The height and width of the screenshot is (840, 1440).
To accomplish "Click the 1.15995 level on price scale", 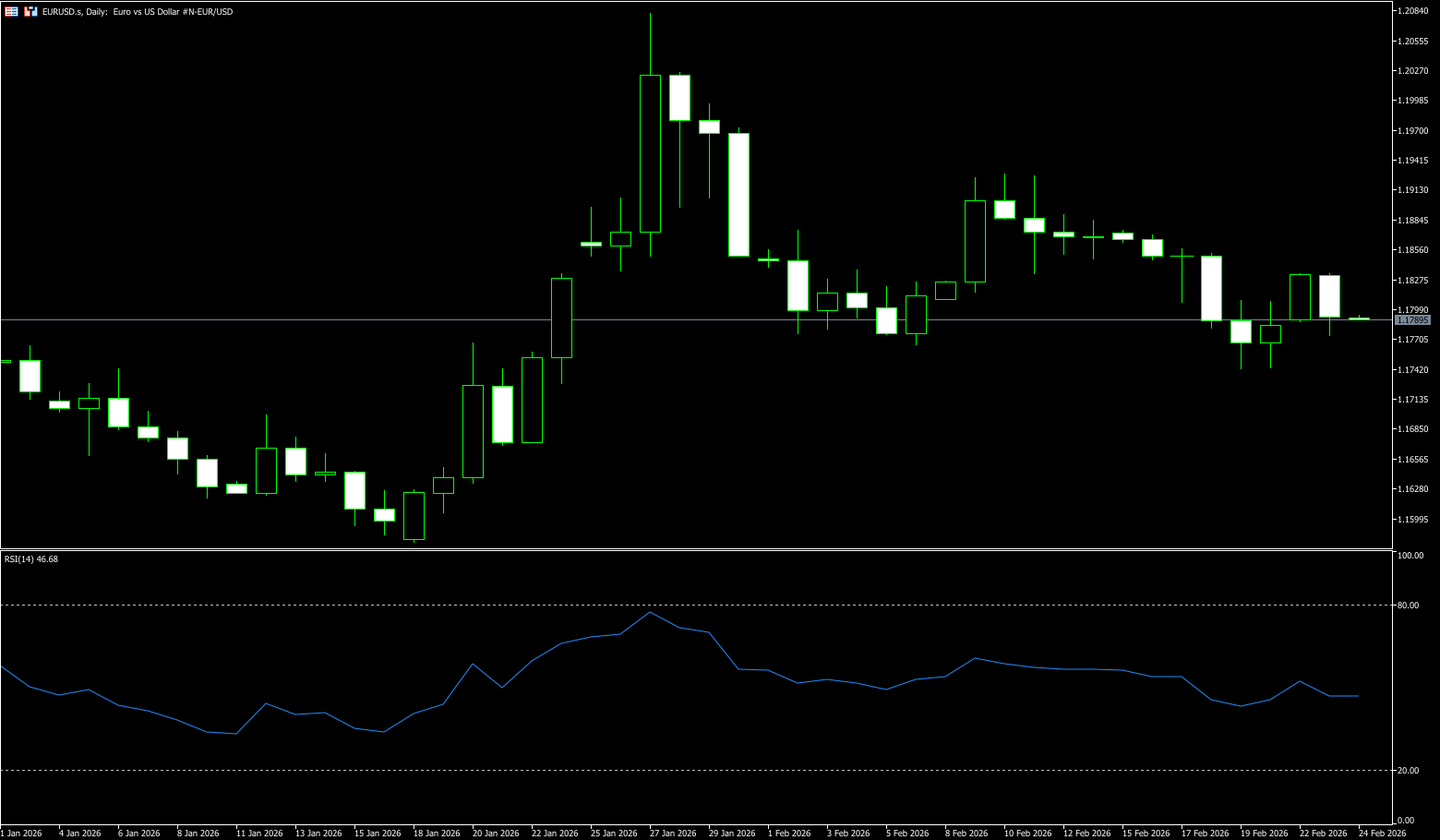I will [1412, 519].
